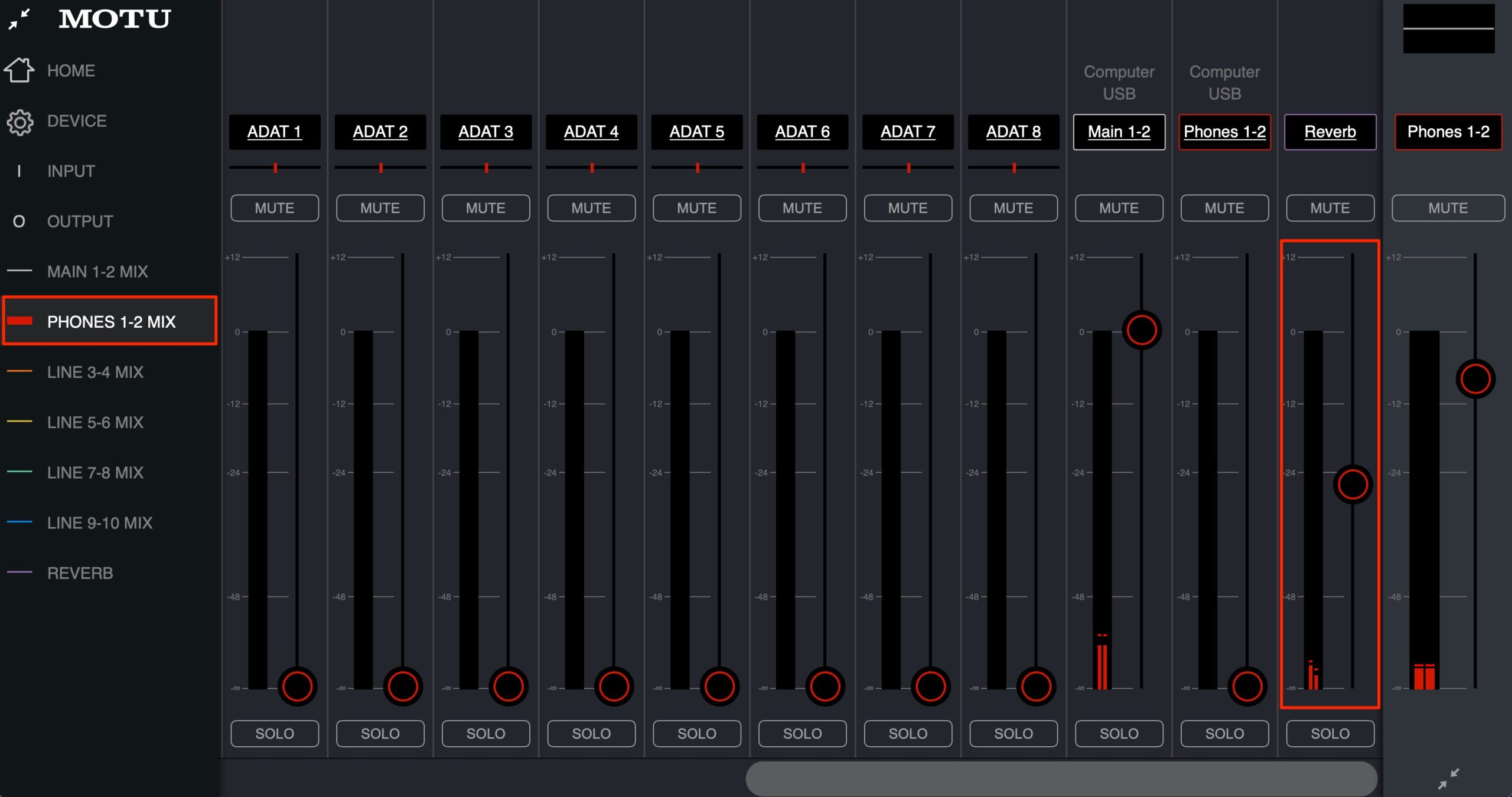Mute the ADAT 1 channel

coord(275,208)
